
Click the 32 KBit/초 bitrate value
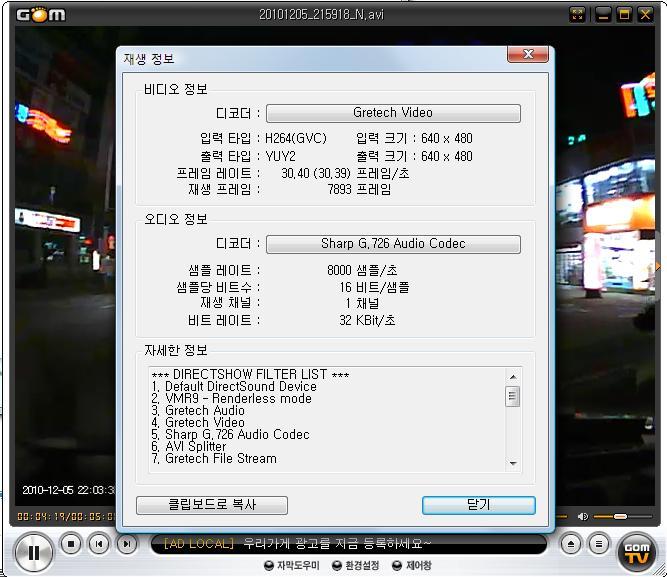pos(367,320)
